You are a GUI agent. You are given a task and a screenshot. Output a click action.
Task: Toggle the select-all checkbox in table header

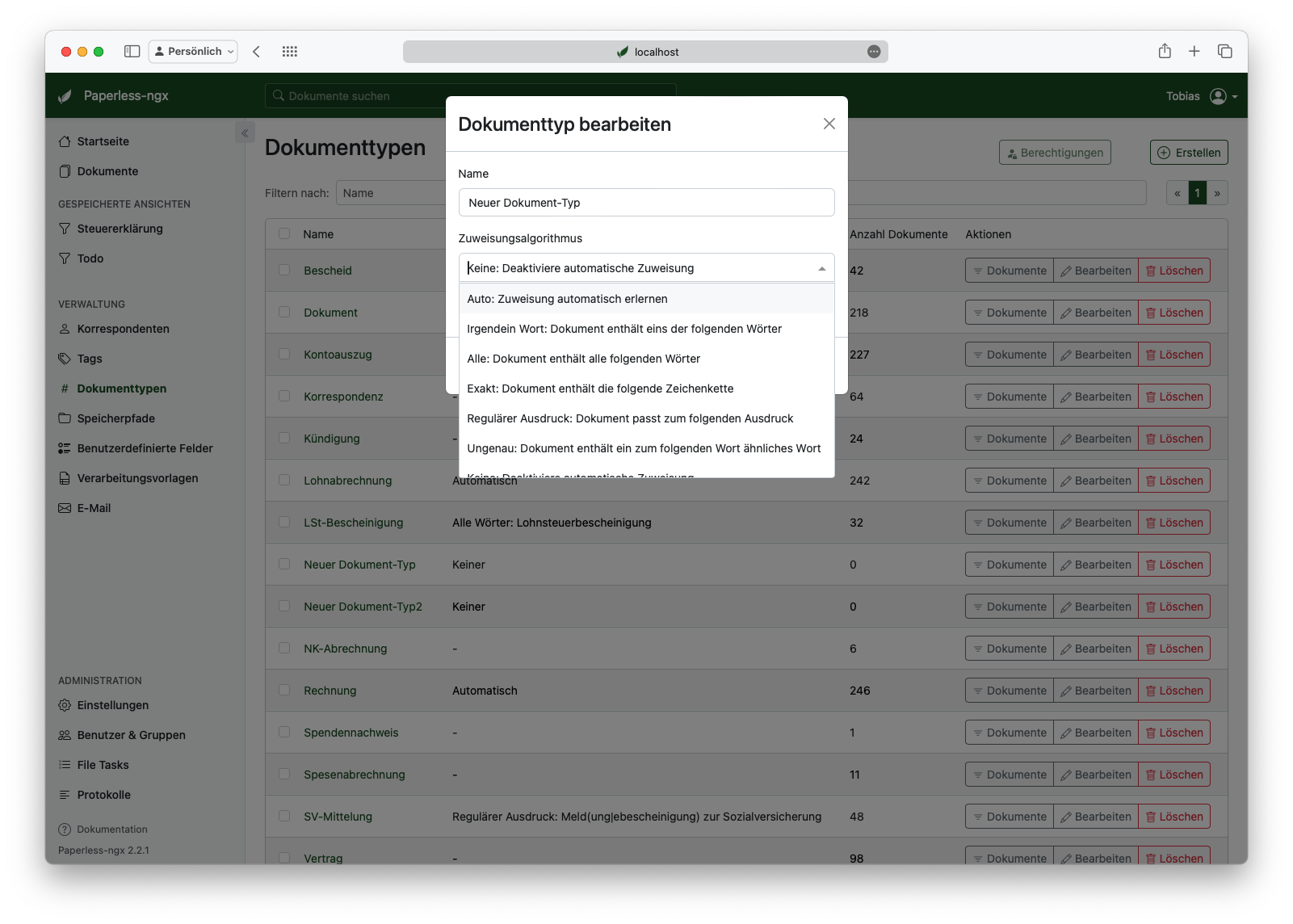click(x=284, y=233)
